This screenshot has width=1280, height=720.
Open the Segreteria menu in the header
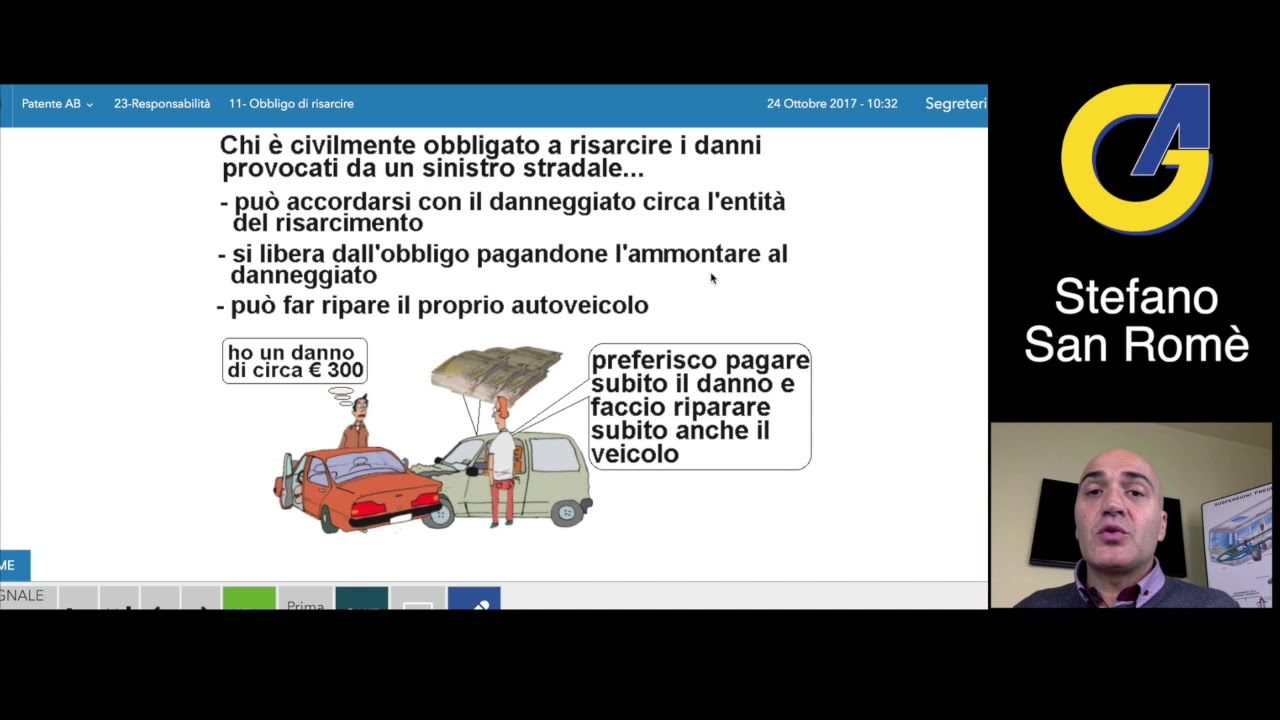click(x=956, y=104)
